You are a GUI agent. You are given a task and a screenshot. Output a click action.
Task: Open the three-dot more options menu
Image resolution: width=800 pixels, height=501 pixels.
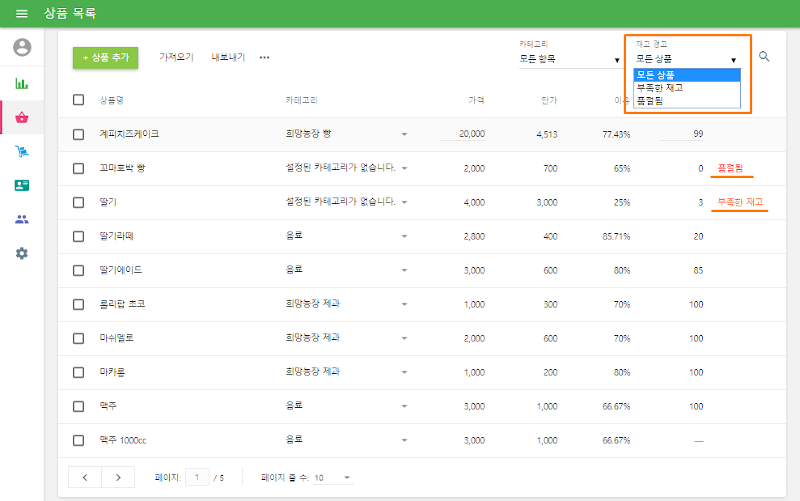coord(264,58)
